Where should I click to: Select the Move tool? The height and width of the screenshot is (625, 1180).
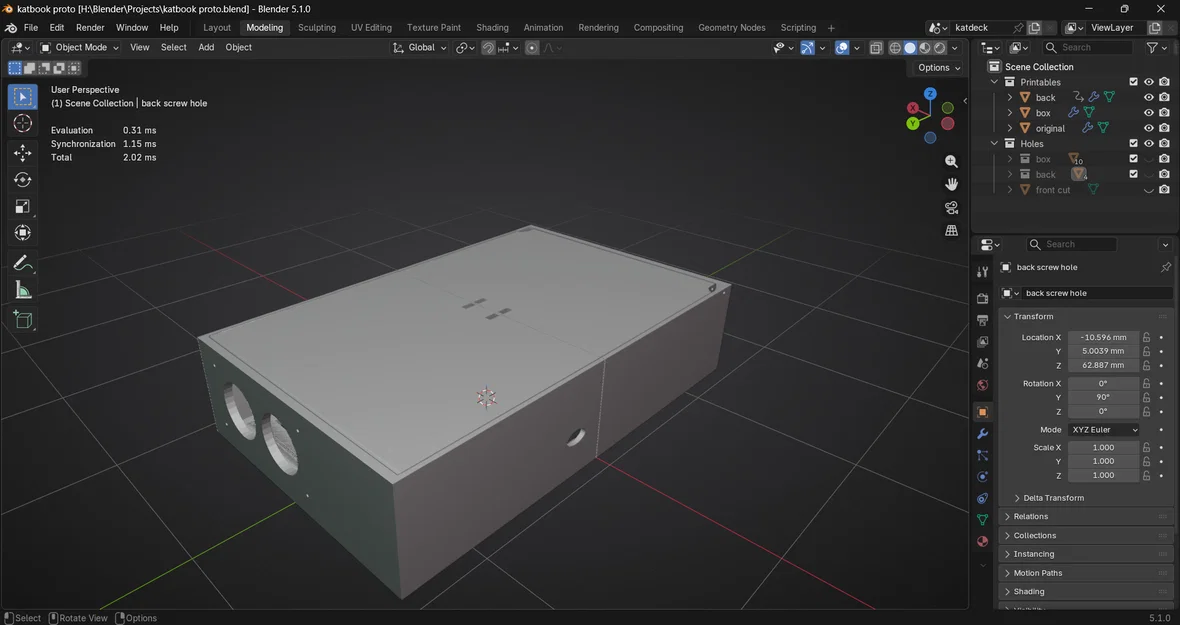23,153
